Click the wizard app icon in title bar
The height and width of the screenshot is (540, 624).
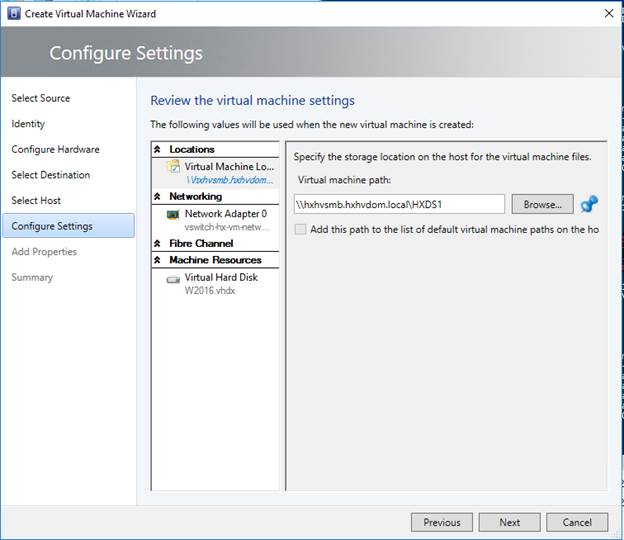14,13
